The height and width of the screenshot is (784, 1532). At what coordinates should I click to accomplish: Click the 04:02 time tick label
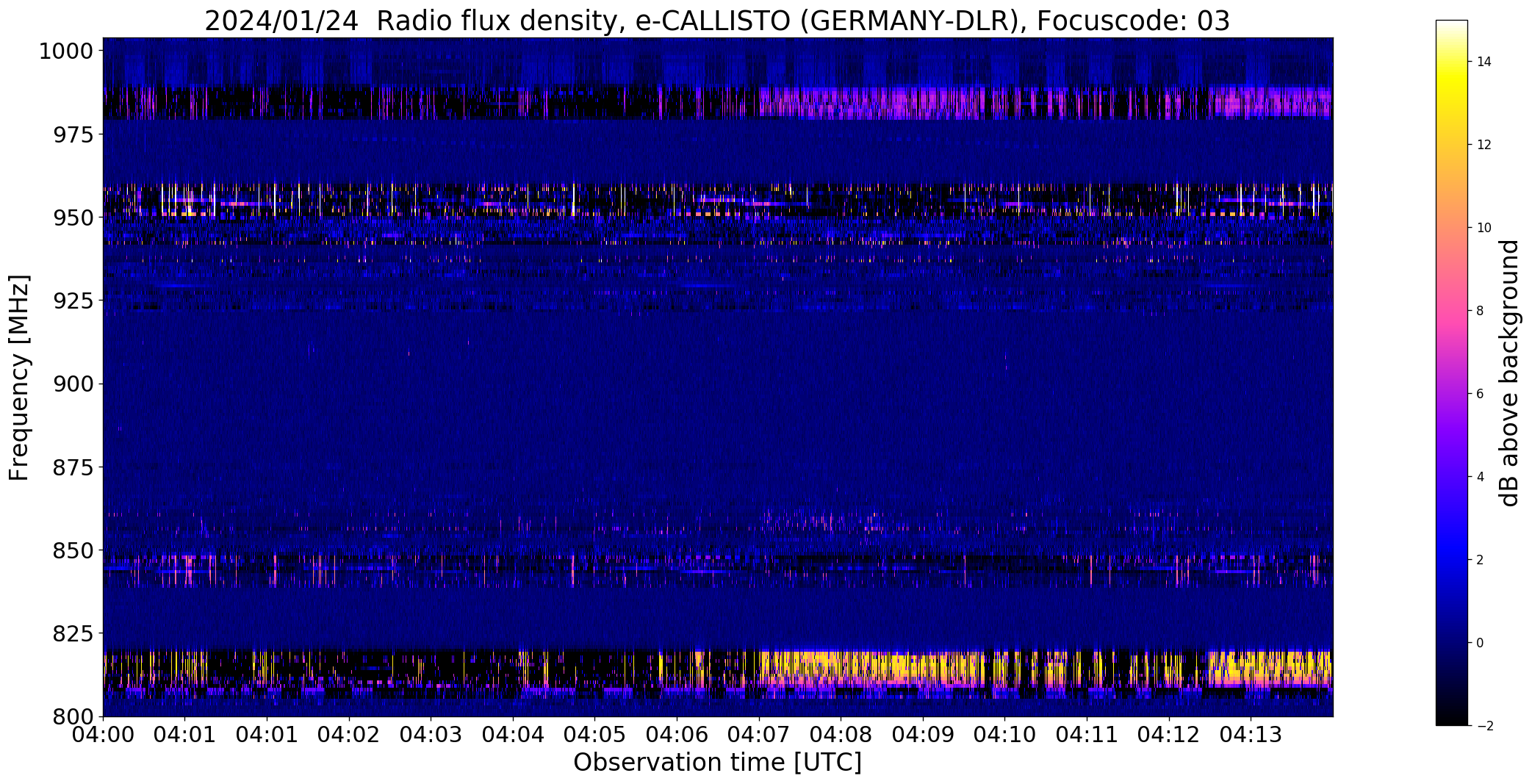click(349, 735)
